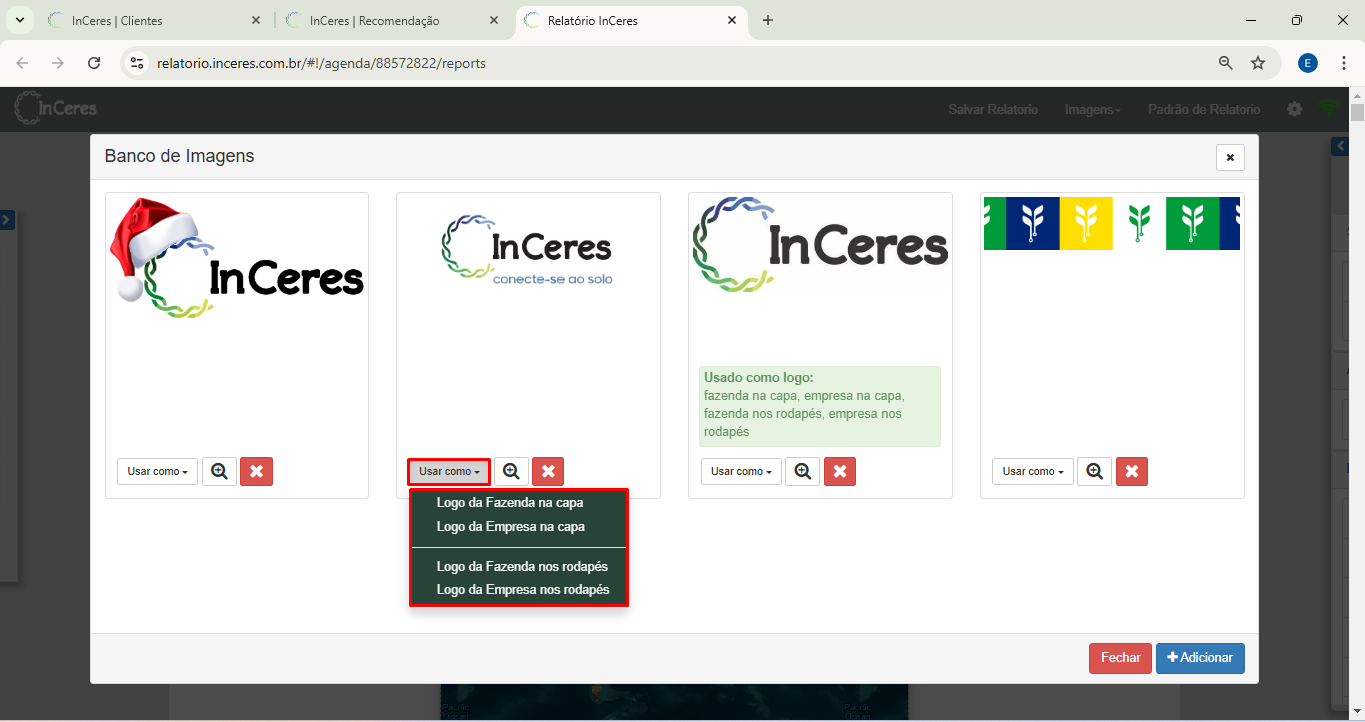Screen dimensions: 1365x722
Task: Open the Imagens dropdown in the navbar
Action: click(1092, 109)
